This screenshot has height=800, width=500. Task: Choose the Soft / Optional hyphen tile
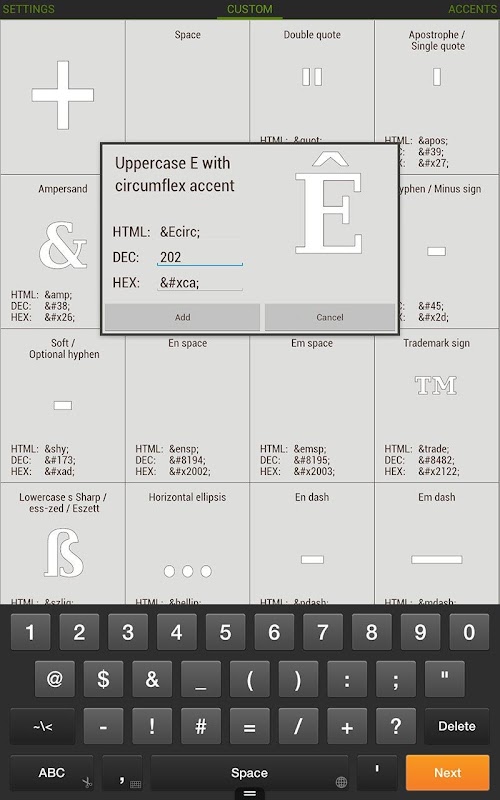click(63, 405)
